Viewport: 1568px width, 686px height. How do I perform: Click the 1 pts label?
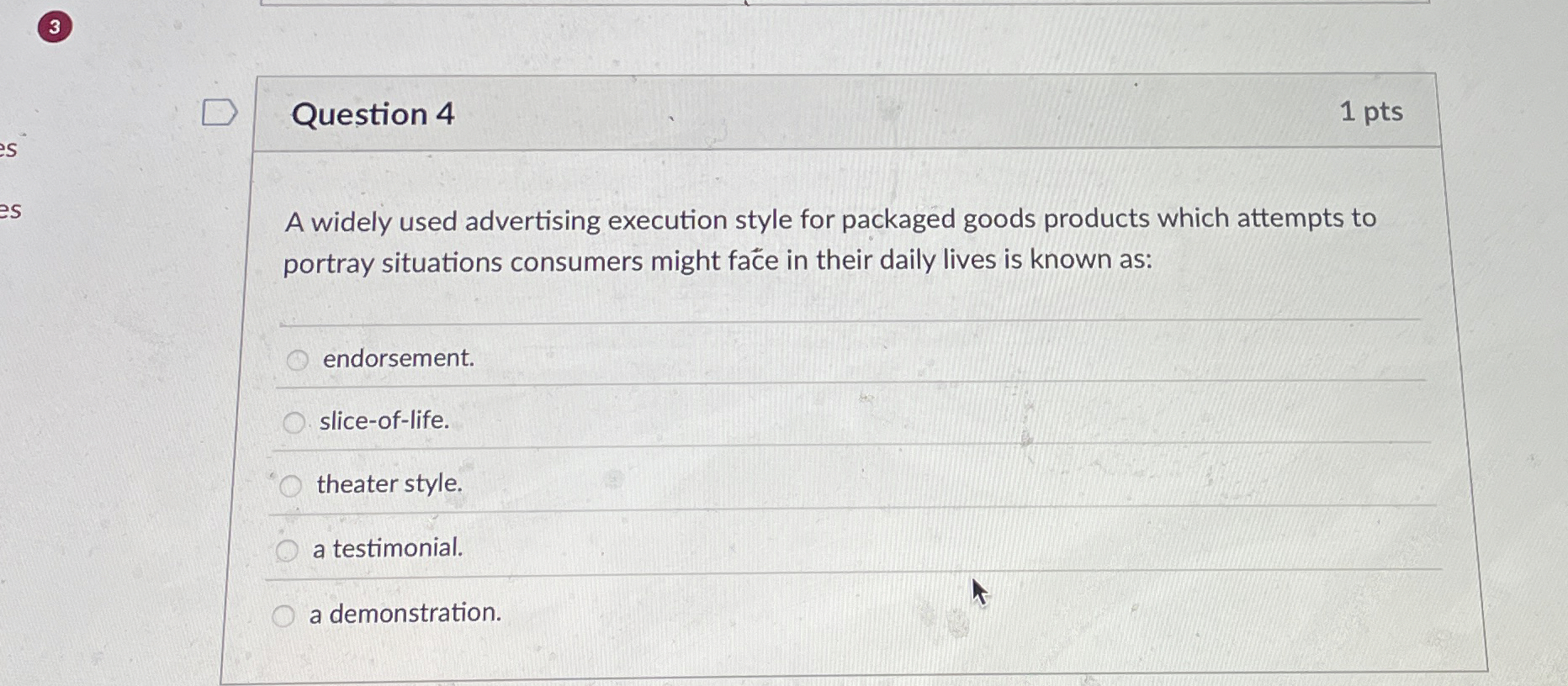click(1374, 112)
